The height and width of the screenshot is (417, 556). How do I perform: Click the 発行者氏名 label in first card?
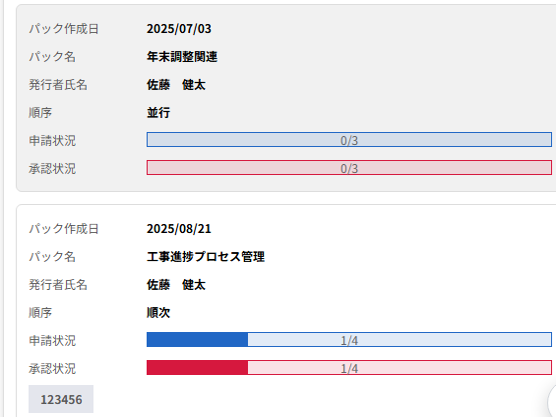[58, 85]
